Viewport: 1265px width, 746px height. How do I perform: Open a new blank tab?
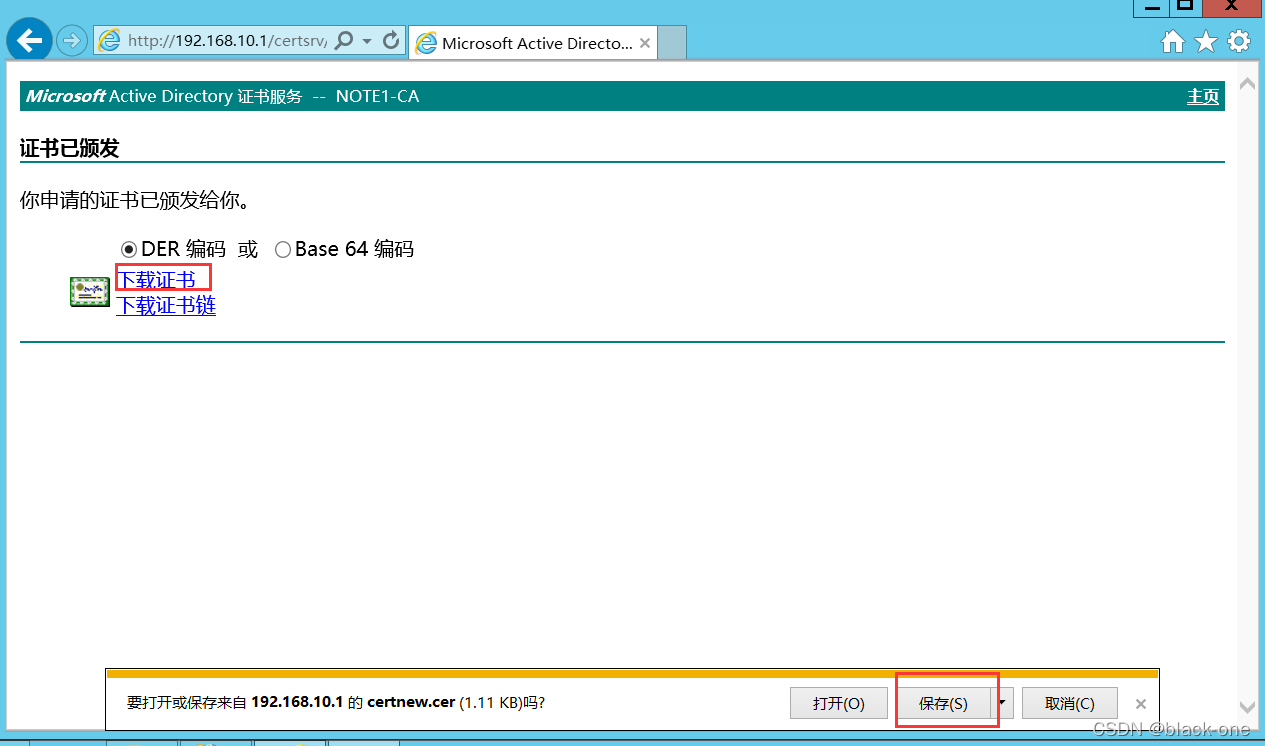point(672,43)
